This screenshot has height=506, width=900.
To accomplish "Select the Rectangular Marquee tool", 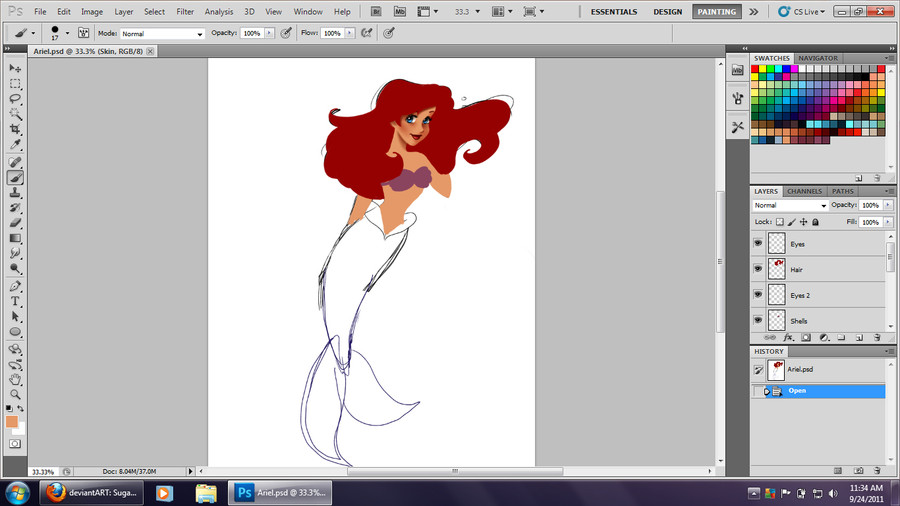I will [x=15, y=84].
